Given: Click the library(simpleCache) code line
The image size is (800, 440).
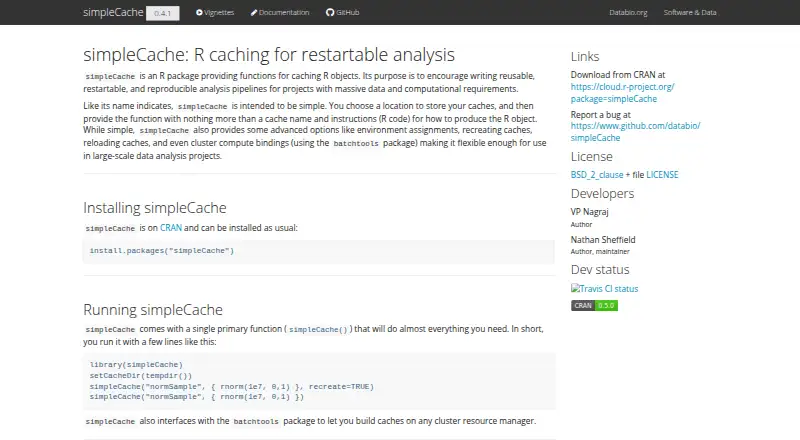Looking at the screenshot, I should (136, 364).
